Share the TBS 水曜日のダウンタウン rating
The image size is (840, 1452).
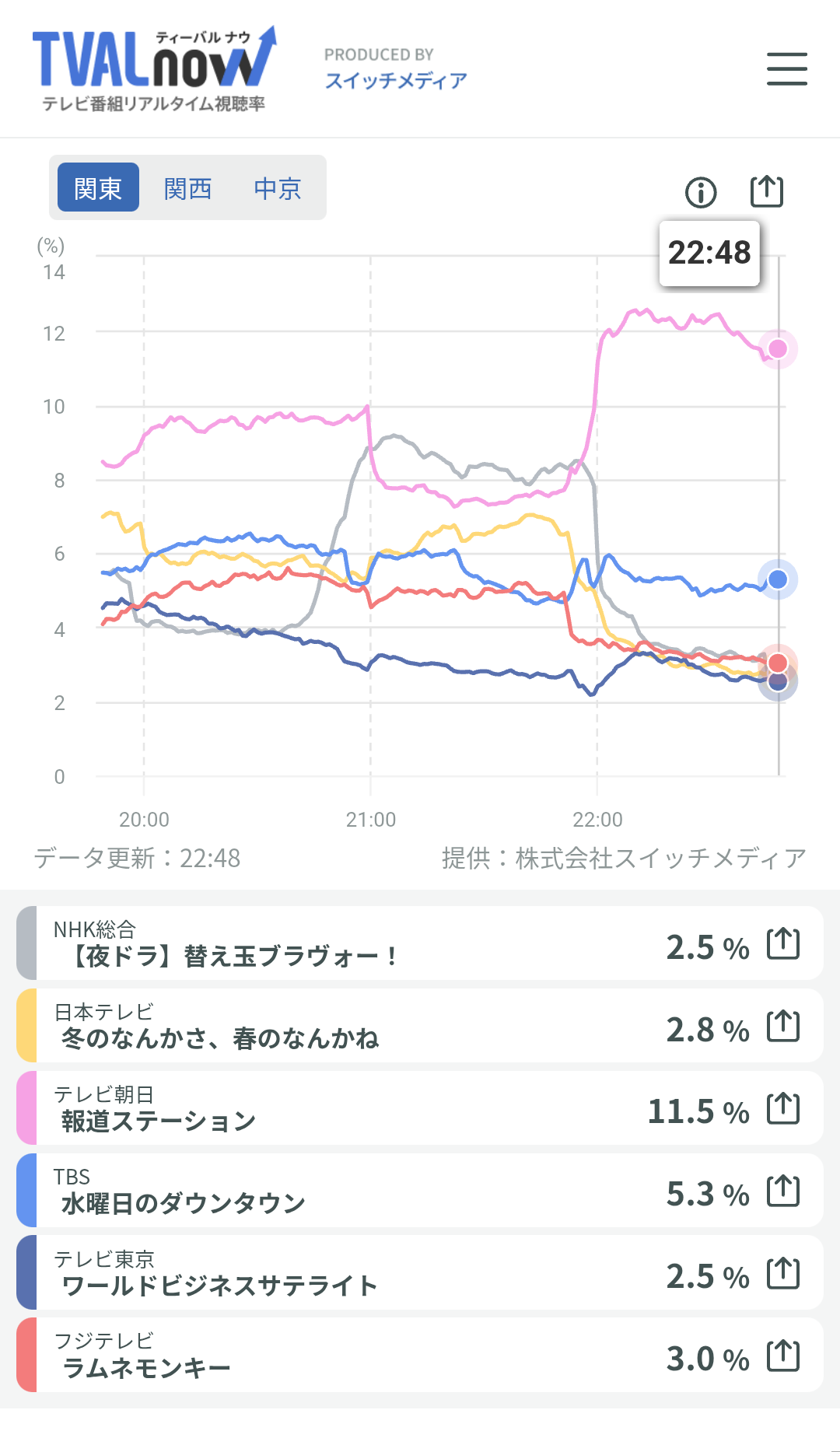coord(782,1191)
